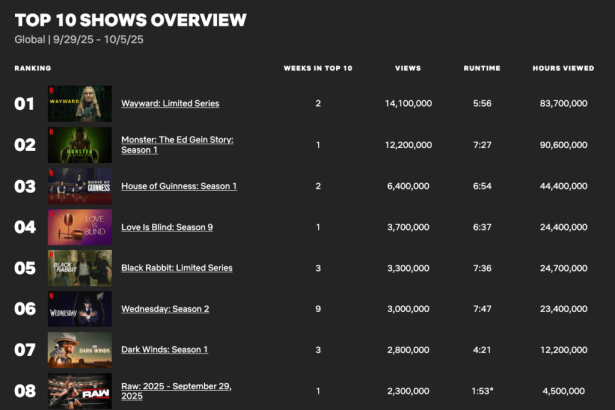Screen dimensions: 615x410
Task: Click the VIEWS column header
Action: [408, 68]
